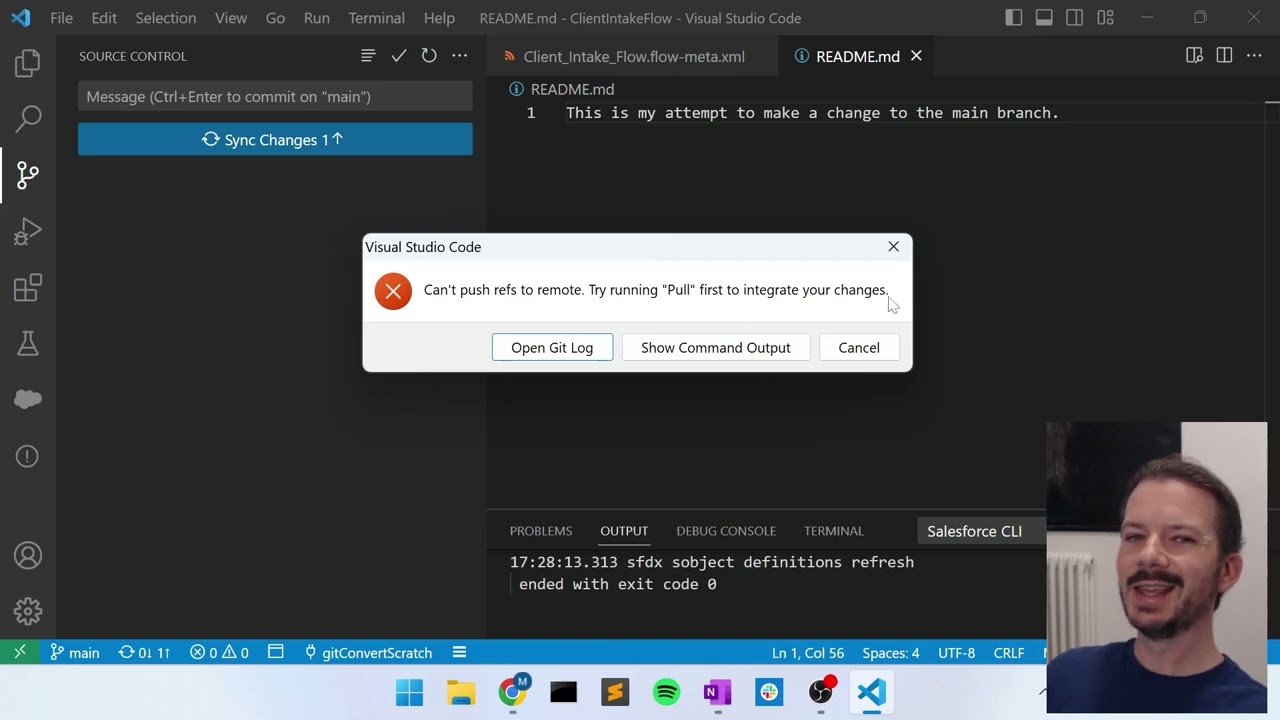Click the circled exclamation activity bar icon
The height and width of the screenshot is (720, 1280).
28,456
